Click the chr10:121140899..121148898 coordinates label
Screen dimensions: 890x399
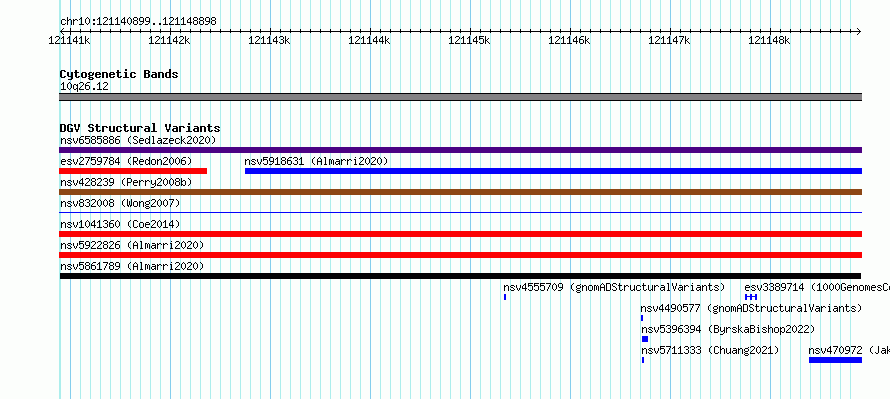pos(138,22)
